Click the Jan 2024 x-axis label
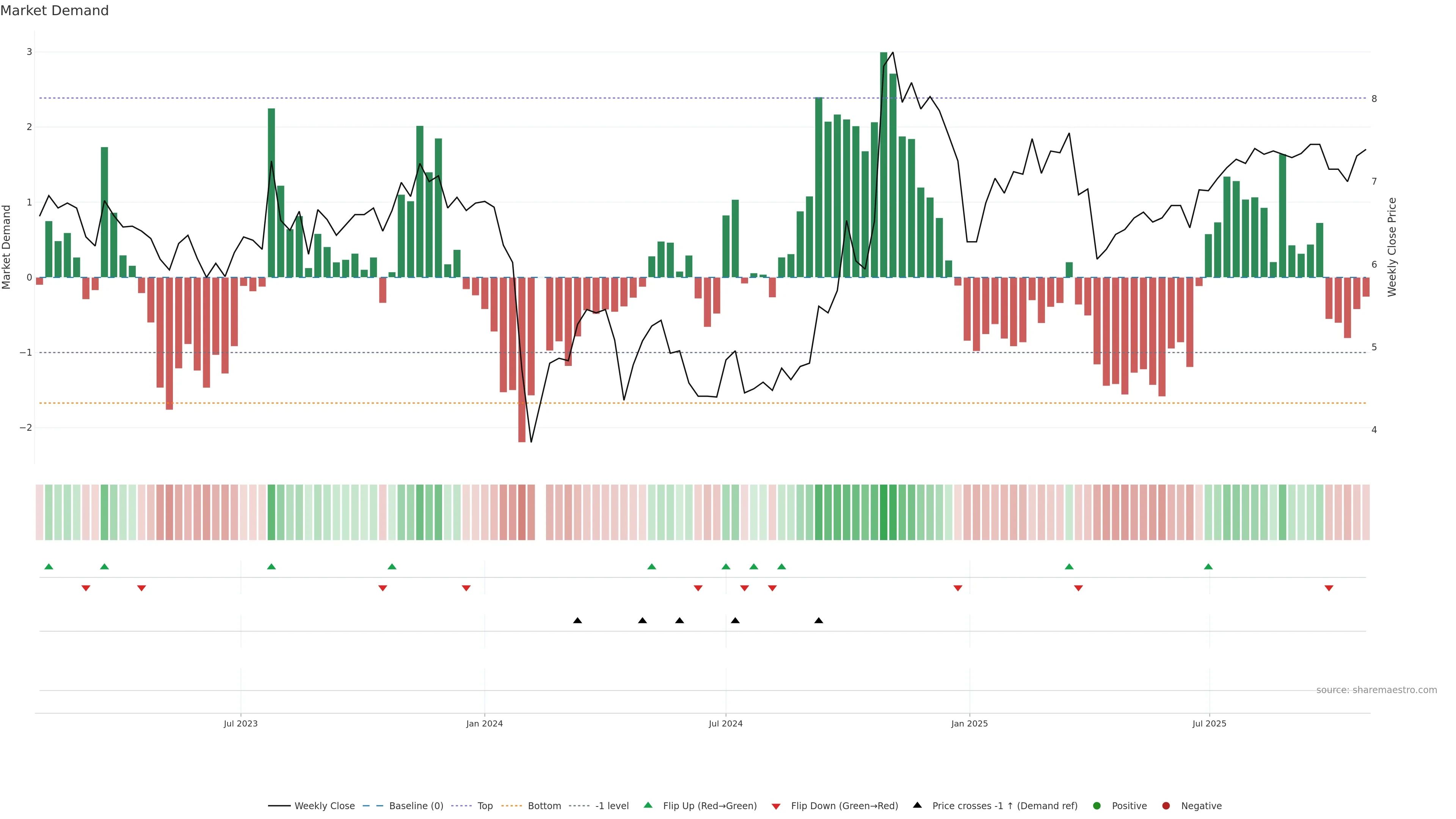The image size is (1456, 819). 485,724
